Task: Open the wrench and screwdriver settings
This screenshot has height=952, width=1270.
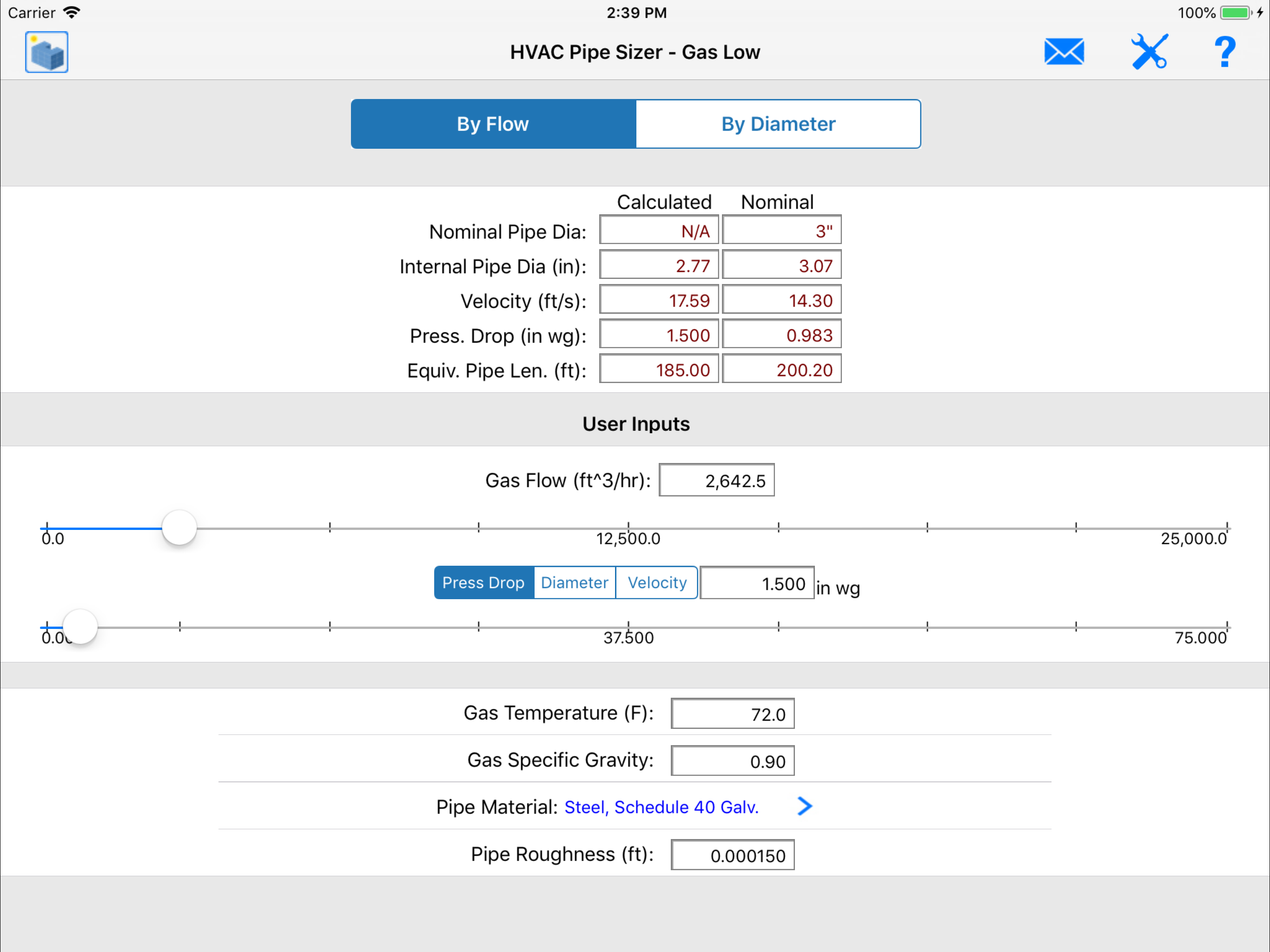Action: tap(1149, 52)
